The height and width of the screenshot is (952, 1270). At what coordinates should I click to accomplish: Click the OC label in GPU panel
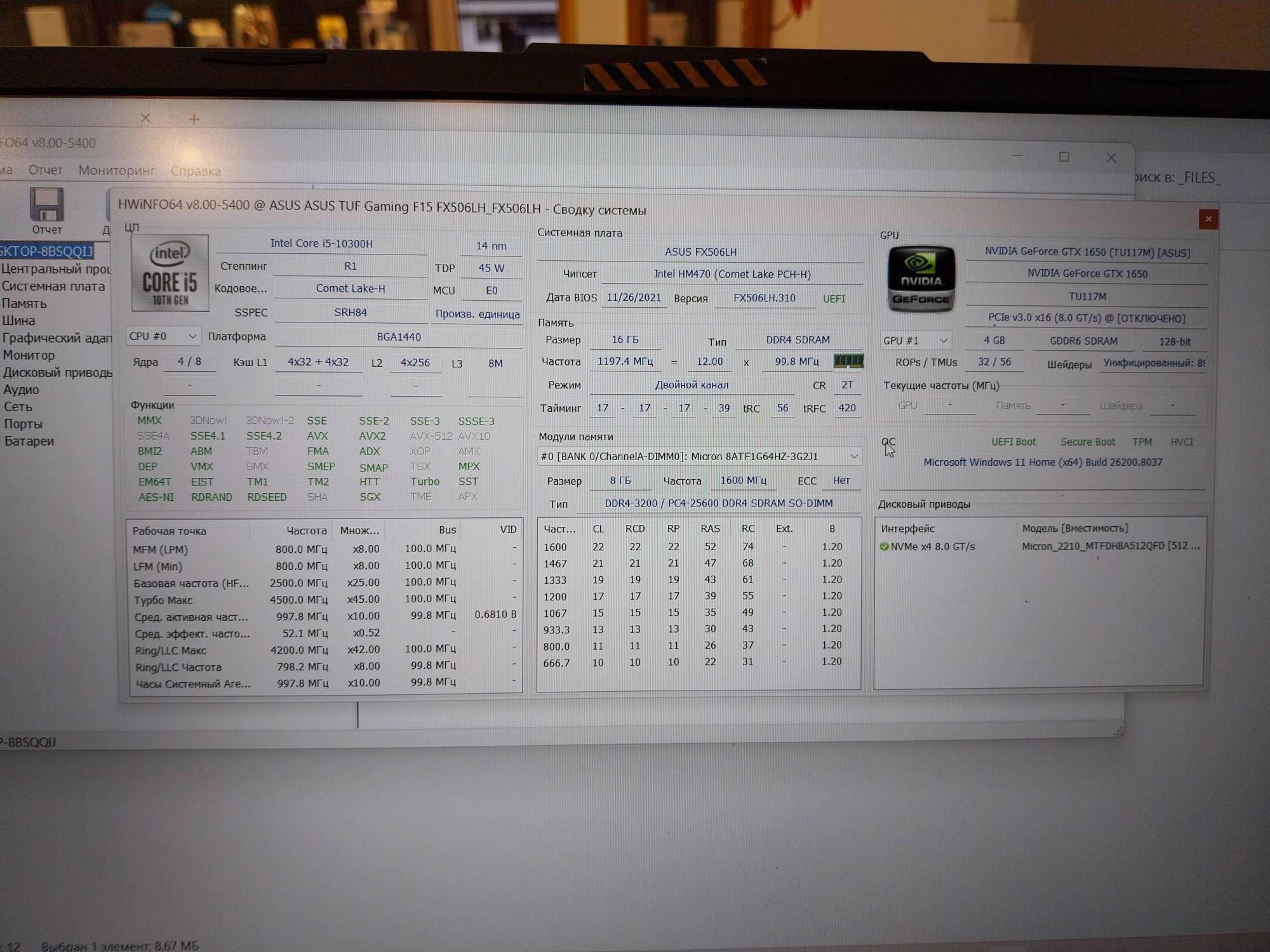click(888, 442)
